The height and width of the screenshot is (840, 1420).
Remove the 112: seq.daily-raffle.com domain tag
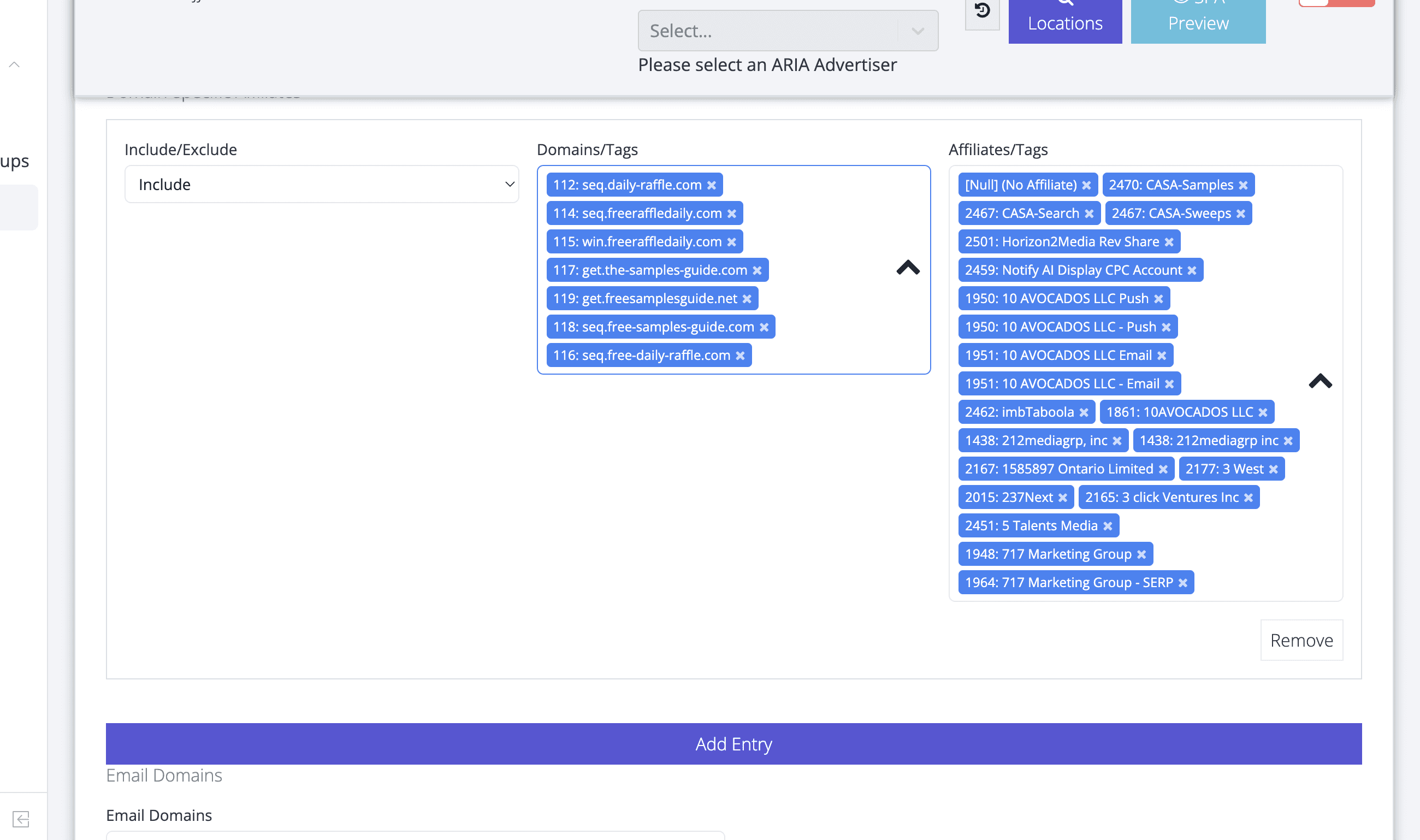[x=712, y=185]
